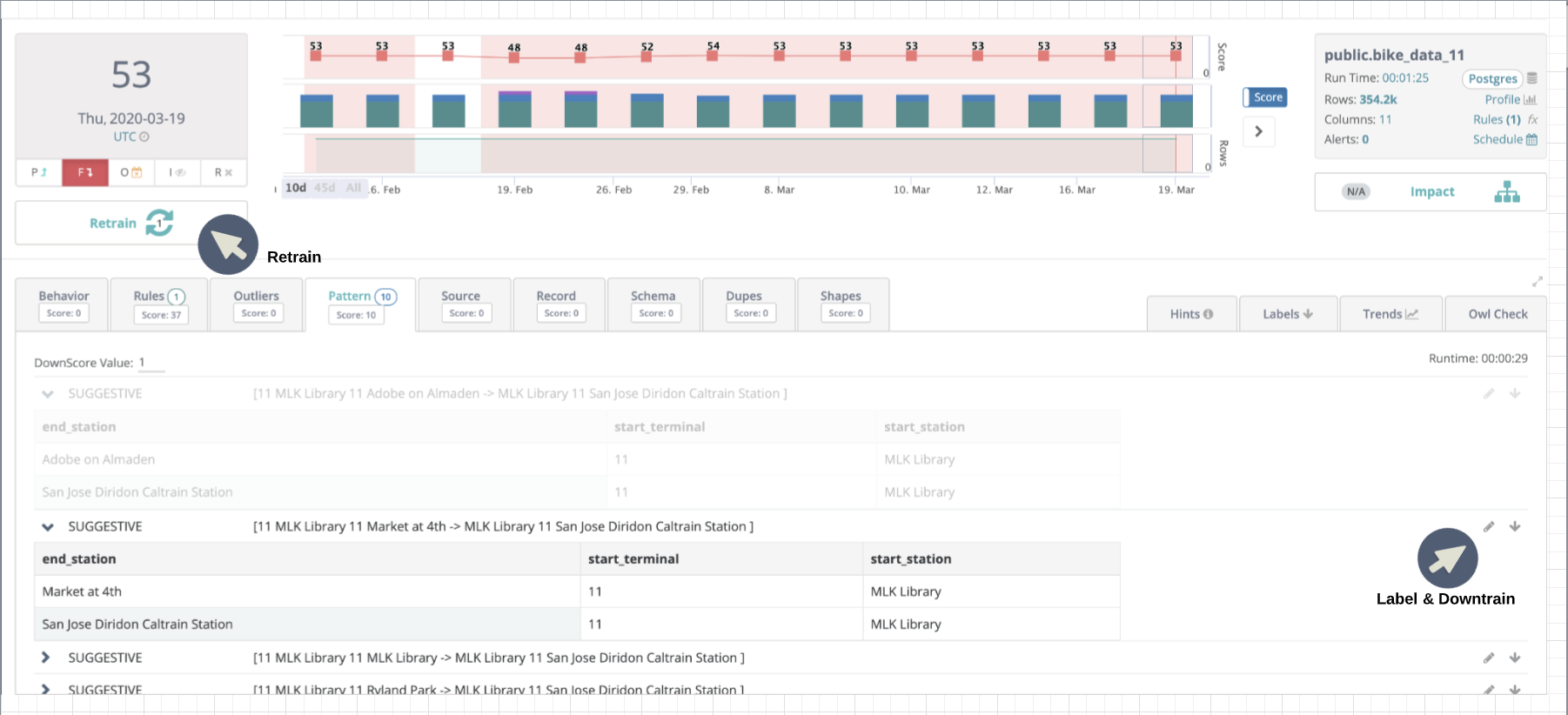The height and width of the screenshot is (715, 1568).
Task: Open the Profile bar chart icon
Action: [1530, 100]
